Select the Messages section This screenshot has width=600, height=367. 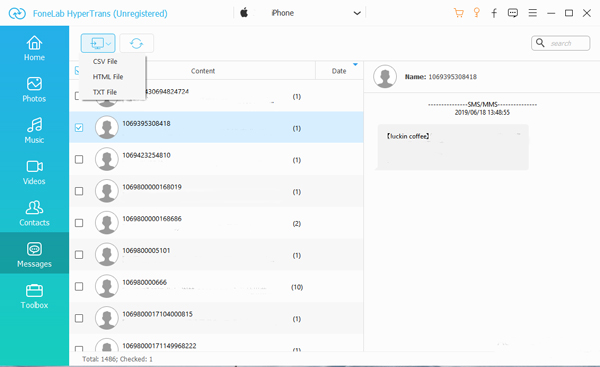coord(34,253)
